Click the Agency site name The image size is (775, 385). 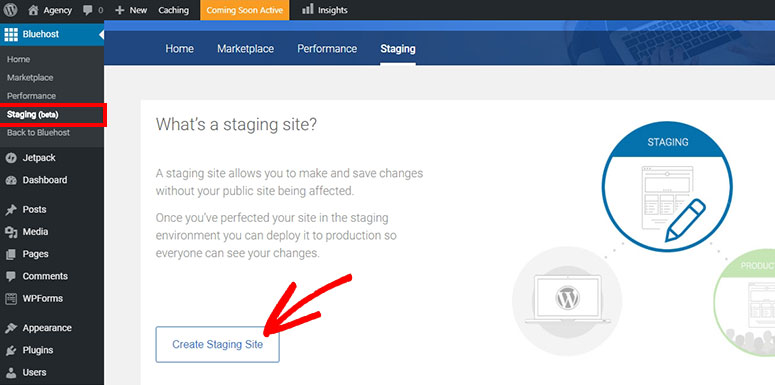(x=58, y=10)
